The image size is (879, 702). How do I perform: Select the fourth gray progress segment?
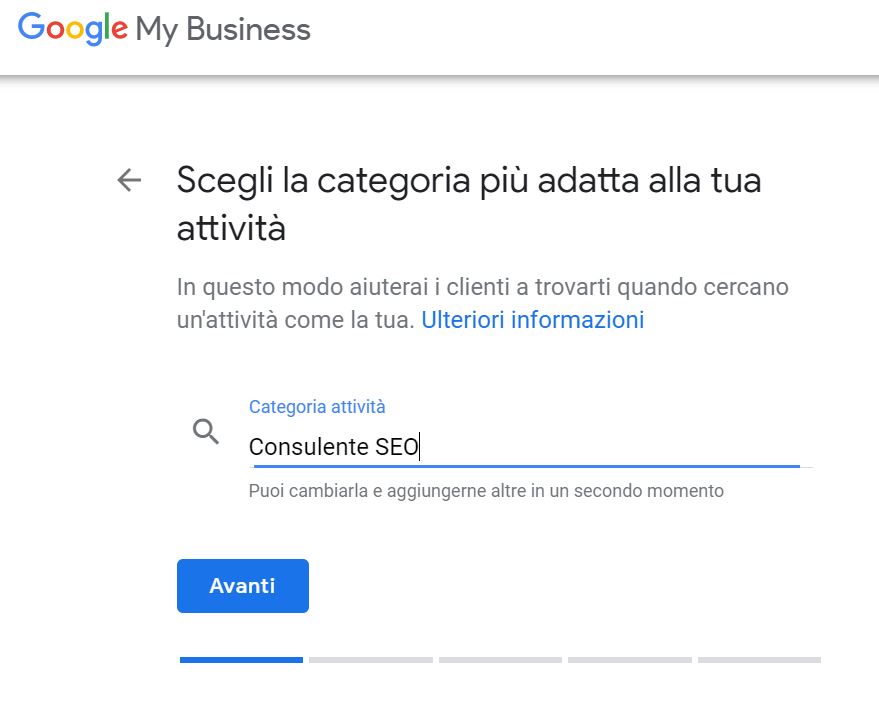[630, 660]
